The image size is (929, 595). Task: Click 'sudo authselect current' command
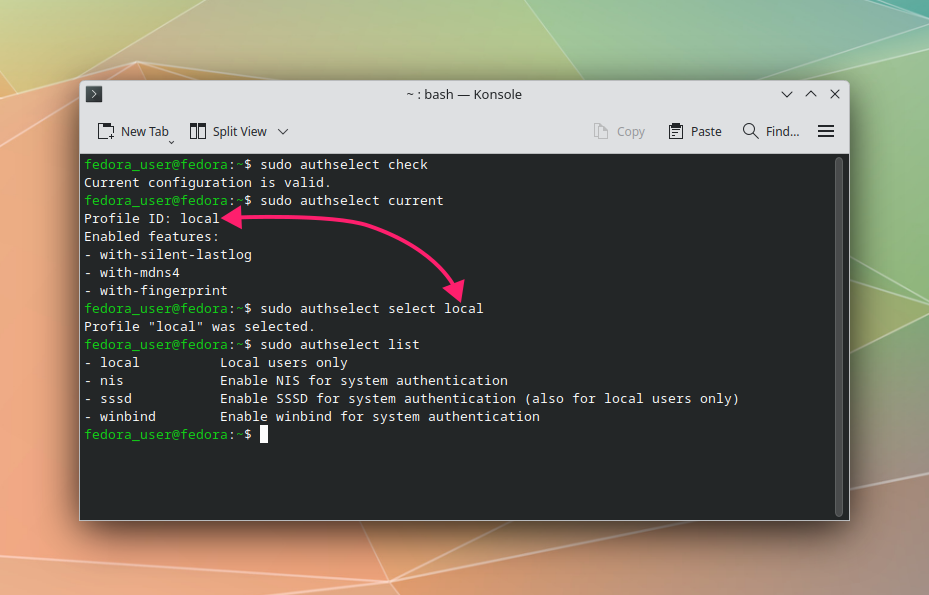[352, 200]
